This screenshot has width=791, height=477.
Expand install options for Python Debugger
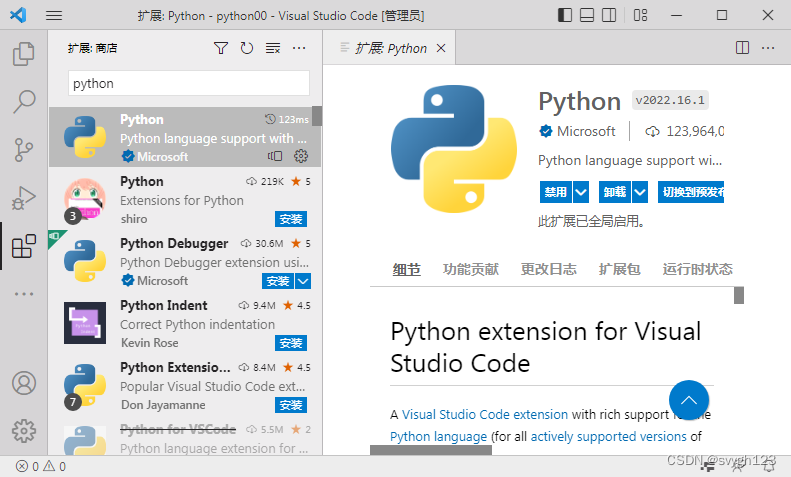click(303, 281)
